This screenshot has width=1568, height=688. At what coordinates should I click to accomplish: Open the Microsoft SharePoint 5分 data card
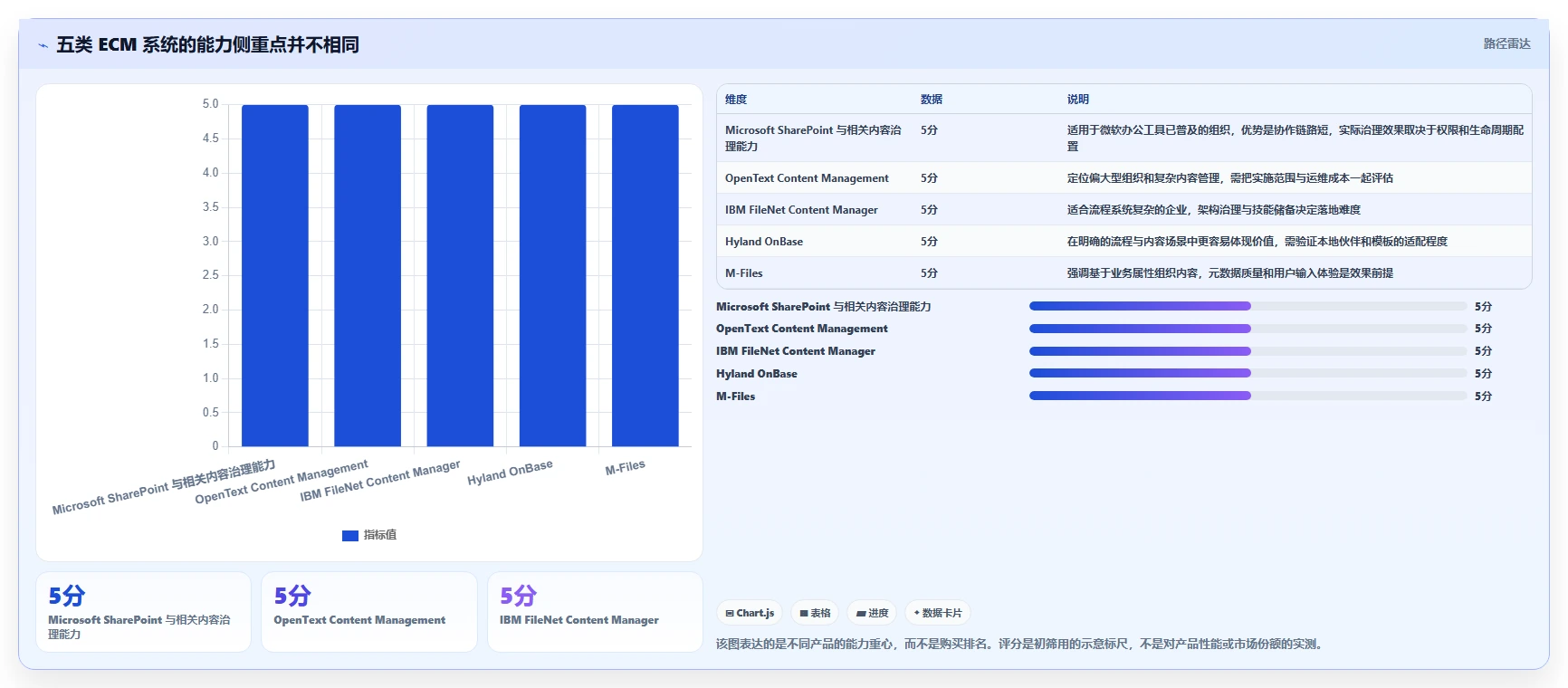pos(143,612)
